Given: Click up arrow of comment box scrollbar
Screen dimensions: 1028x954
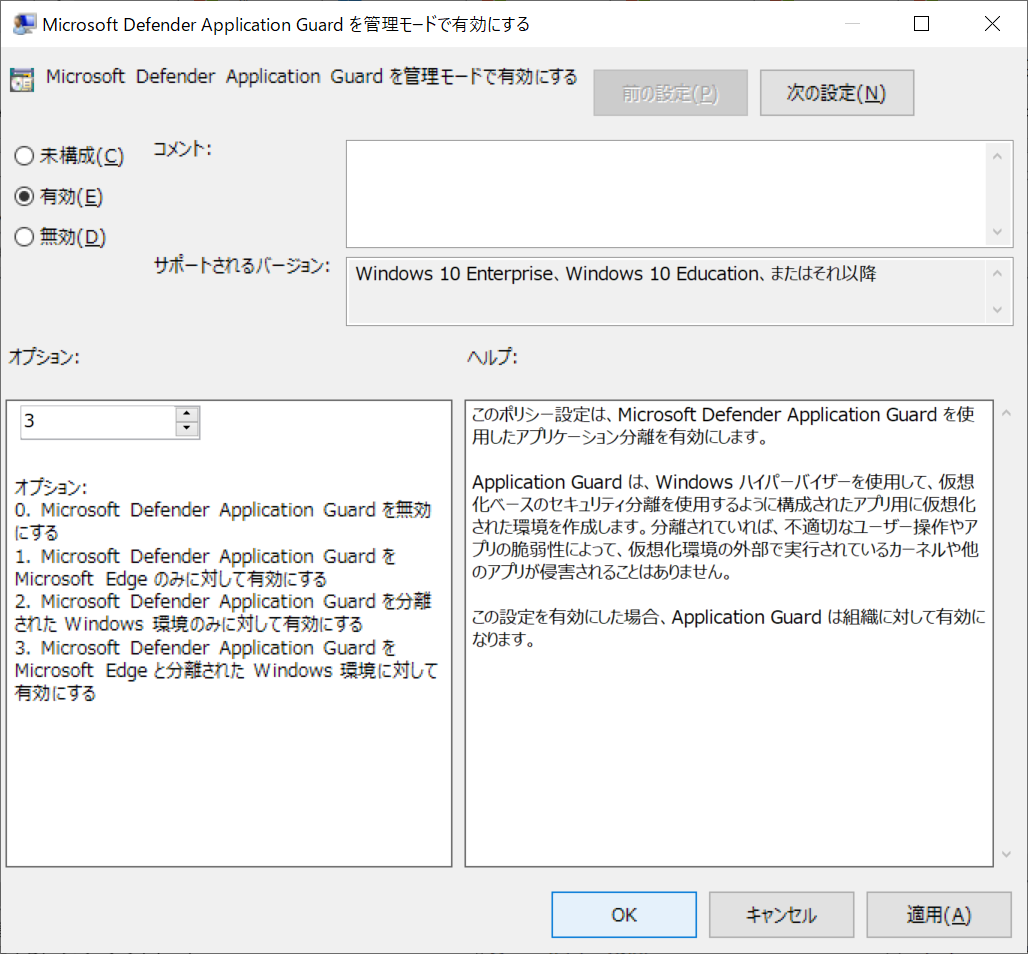Looking at the screenshot, I should (x=997, y=156).
